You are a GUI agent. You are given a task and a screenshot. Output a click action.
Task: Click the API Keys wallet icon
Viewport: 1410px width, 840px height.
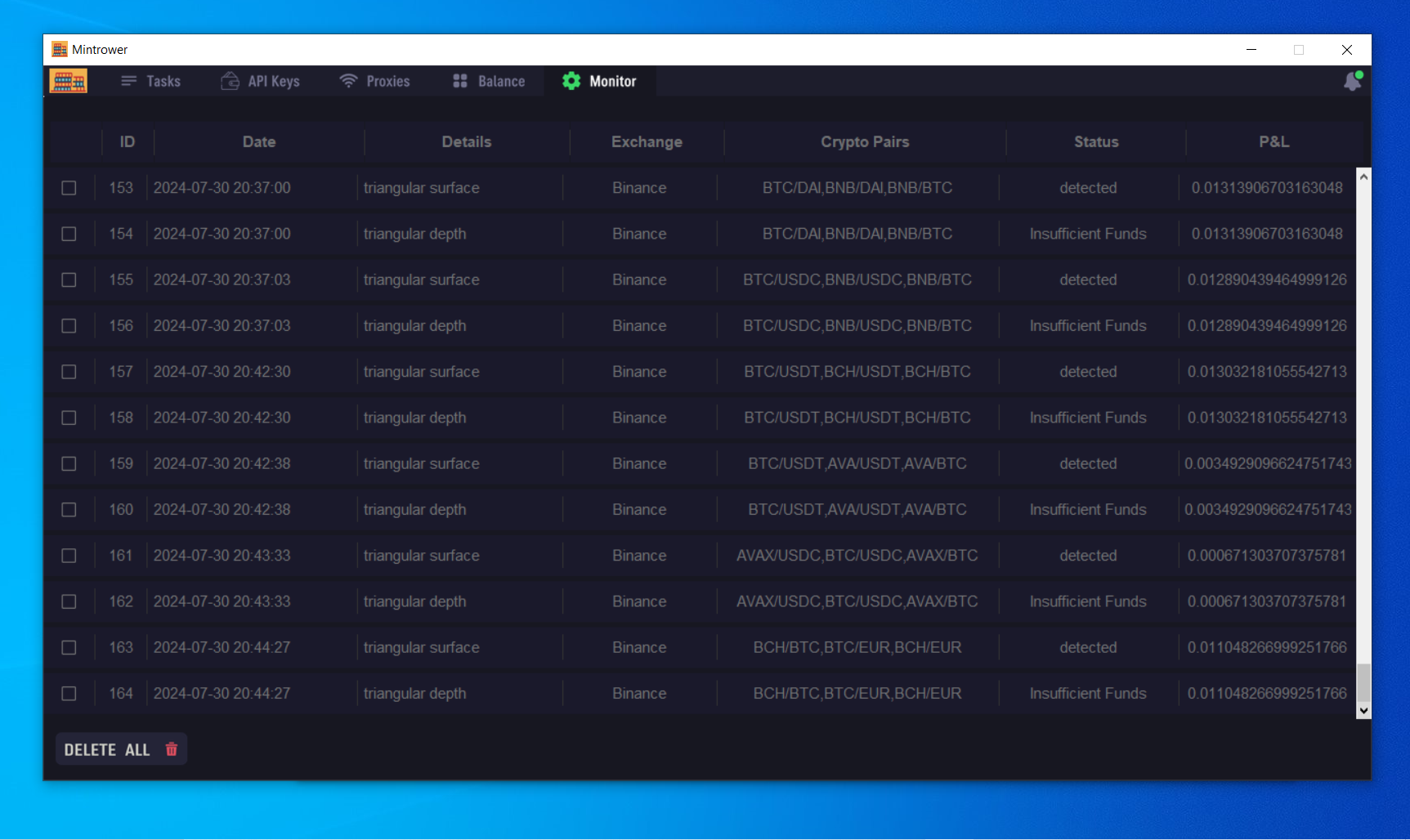230,81
